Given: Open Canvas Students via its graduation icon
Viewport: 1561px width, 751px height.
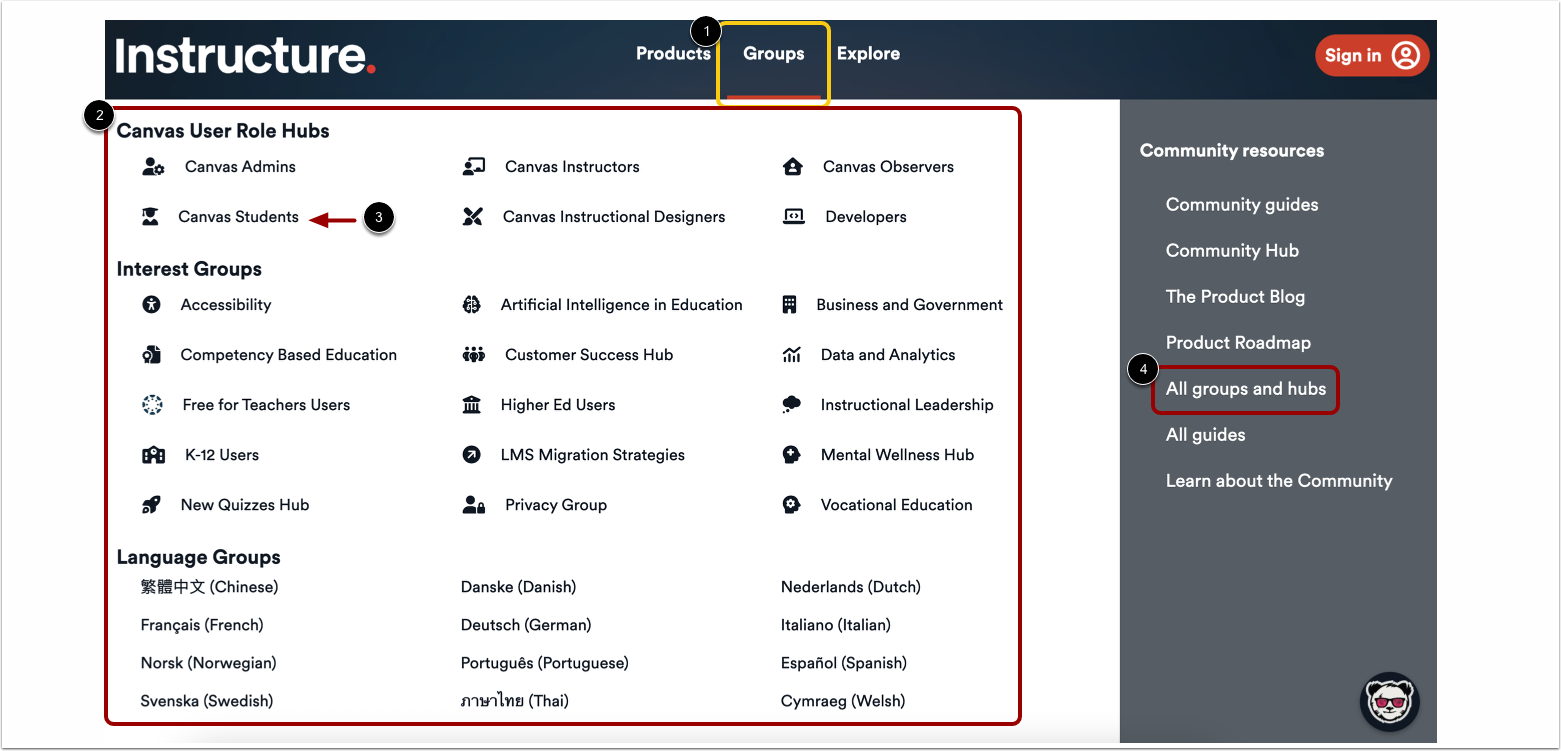Looking at the screenshot, I should (x=152, y=216).
